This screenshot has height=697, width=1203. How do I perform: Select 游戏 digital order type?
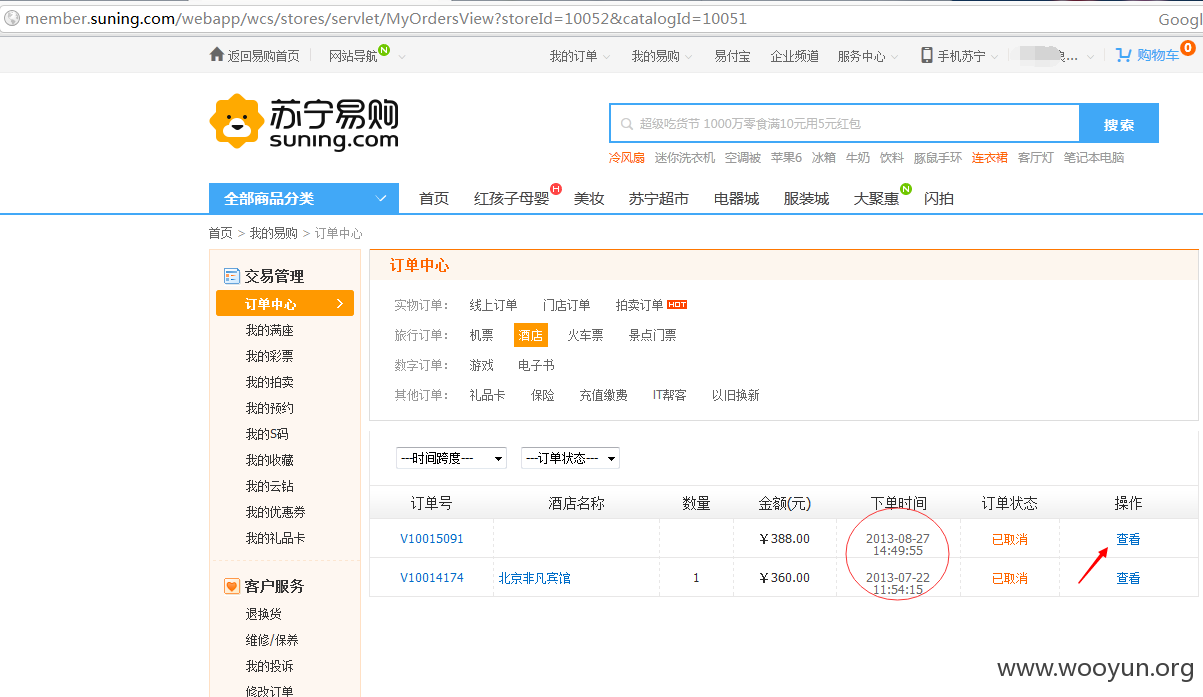point(482,365)
